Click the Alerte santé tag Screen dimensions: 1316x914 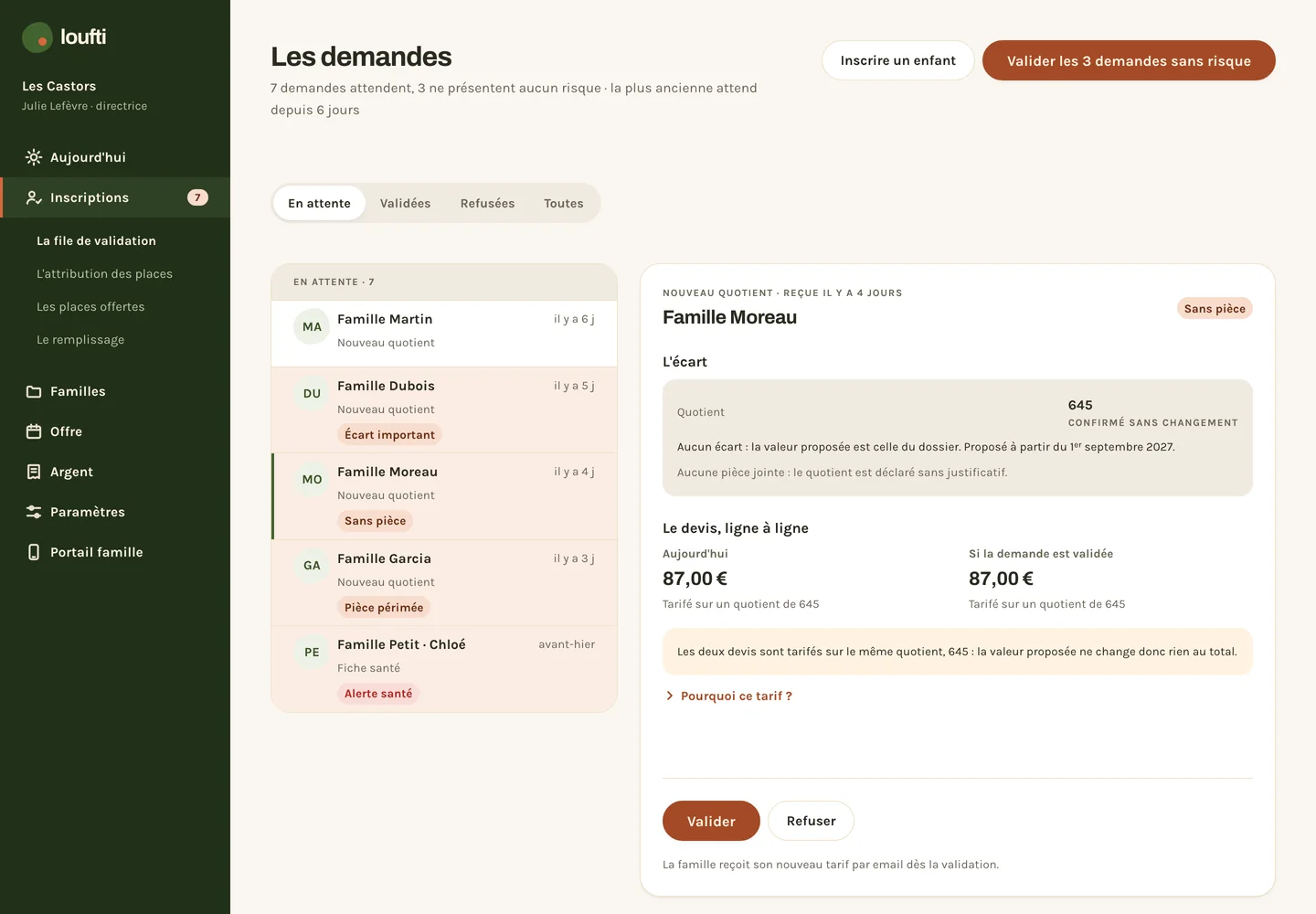point(378,694)
